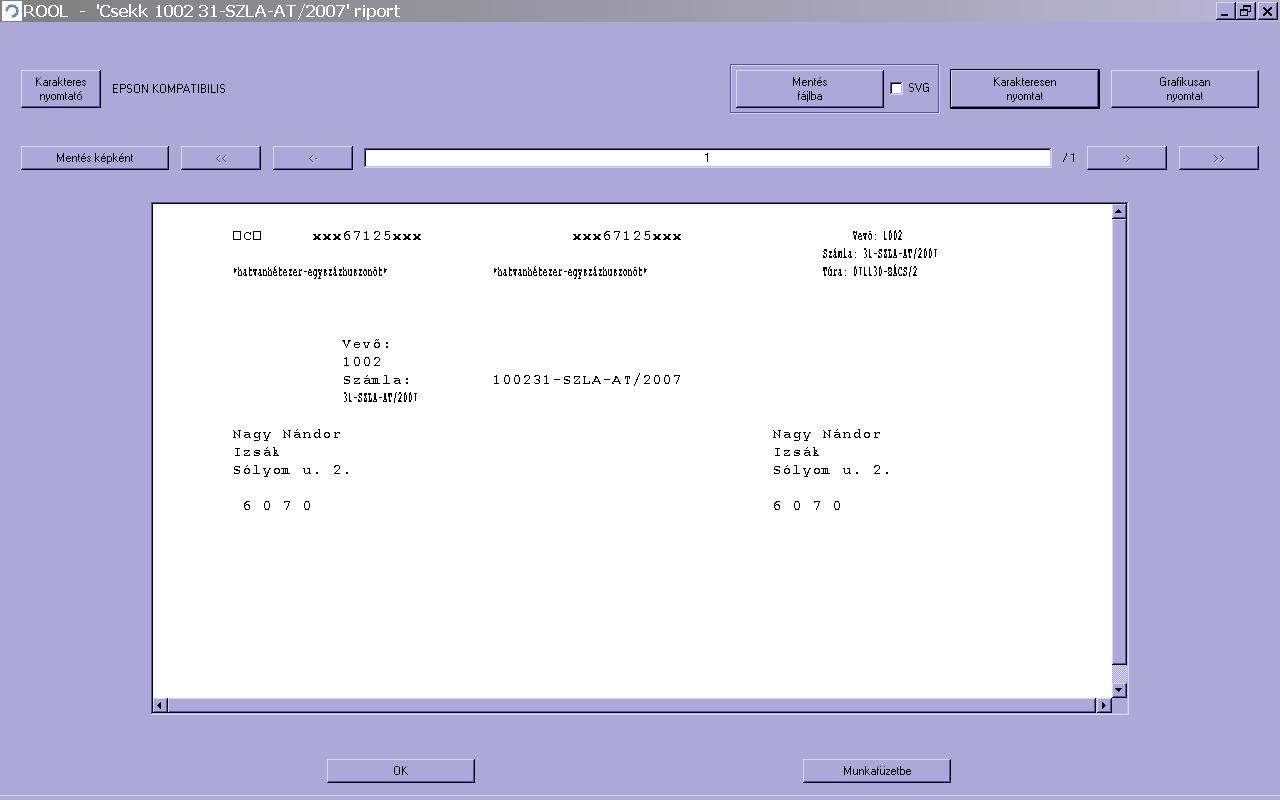This screenshot has height=800, width=1280.
Task: Click the page number field showing 1
Action: pyautogui.click(x=708, y=158)
